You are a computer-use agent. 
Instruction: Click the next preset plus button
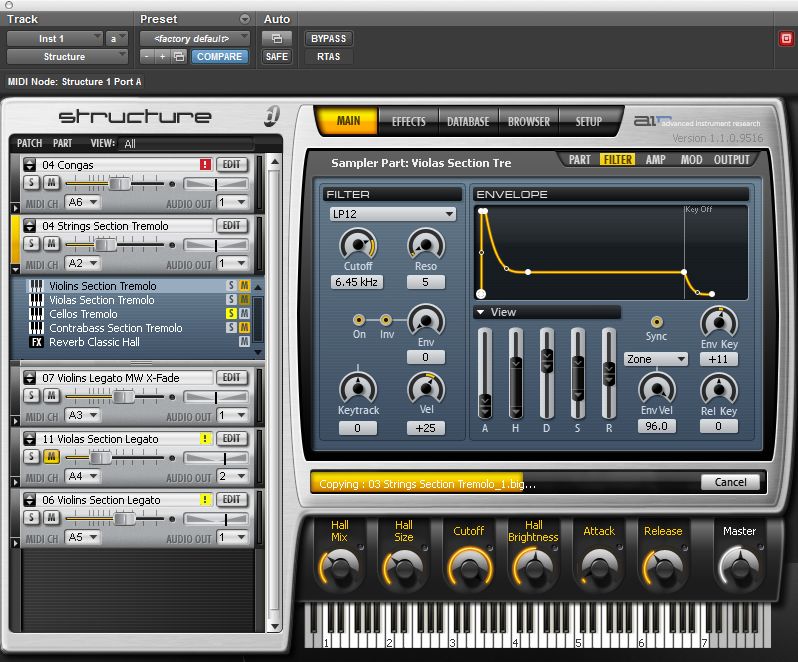click(162, 56)
